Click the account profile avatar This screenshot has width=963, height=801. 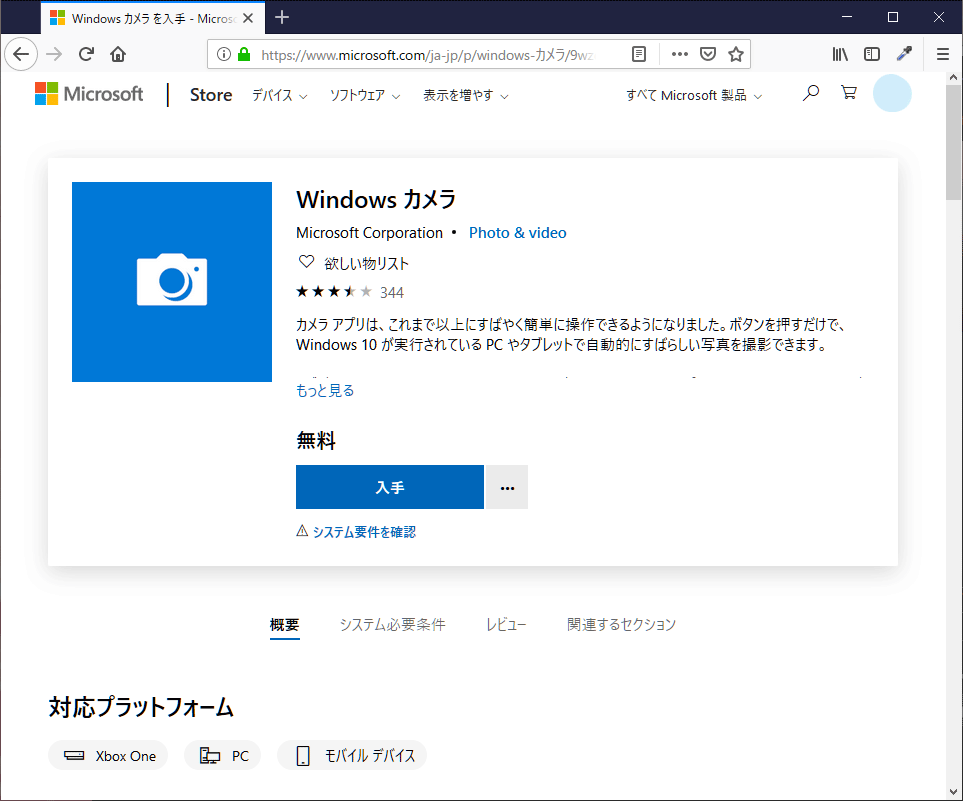892,93
